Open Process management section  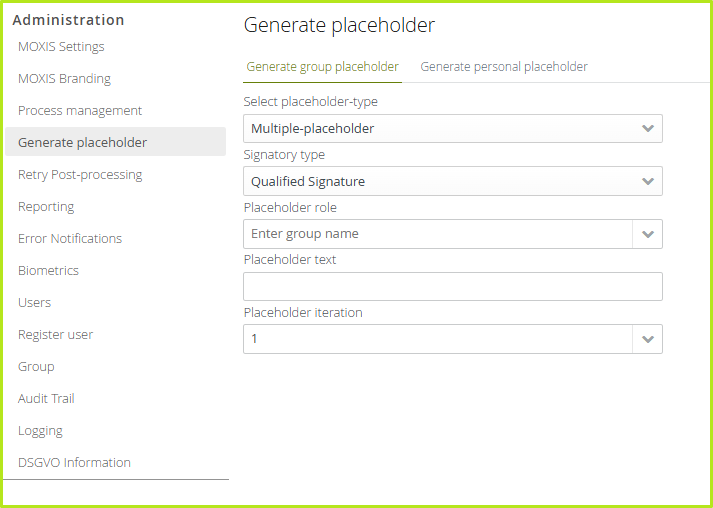pyautogui.click(x=80, y=111)
